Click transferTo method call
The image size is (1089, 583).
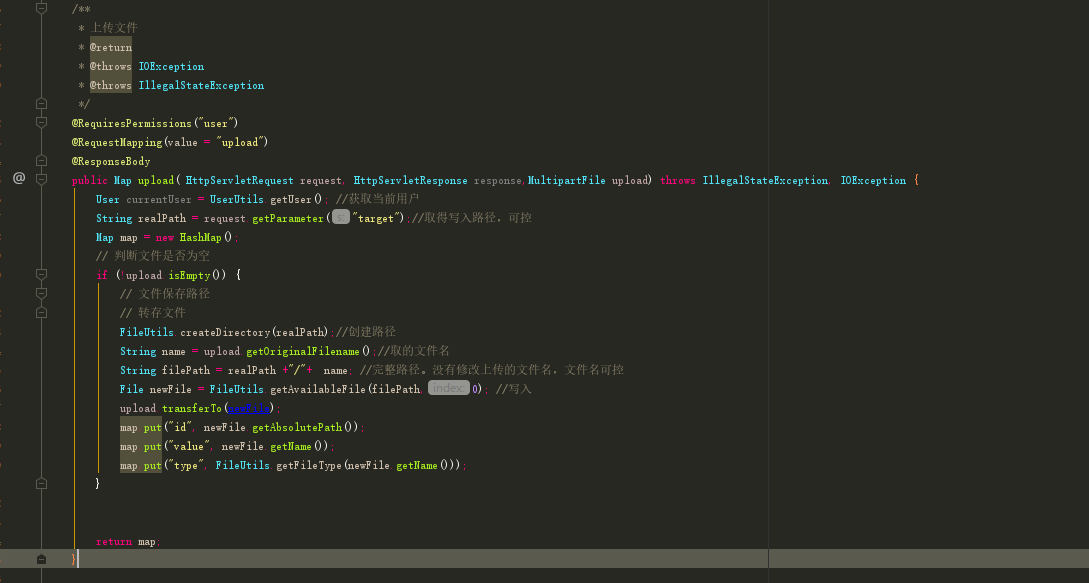click(x=192, y=409)
